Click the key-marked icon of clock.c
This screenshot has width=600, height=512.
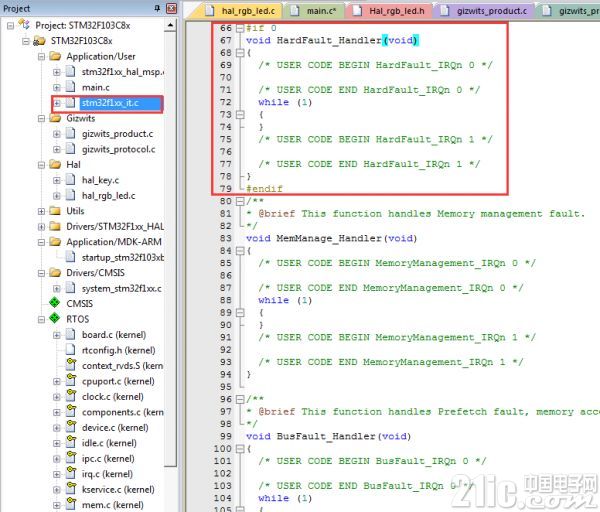point(71,396)
